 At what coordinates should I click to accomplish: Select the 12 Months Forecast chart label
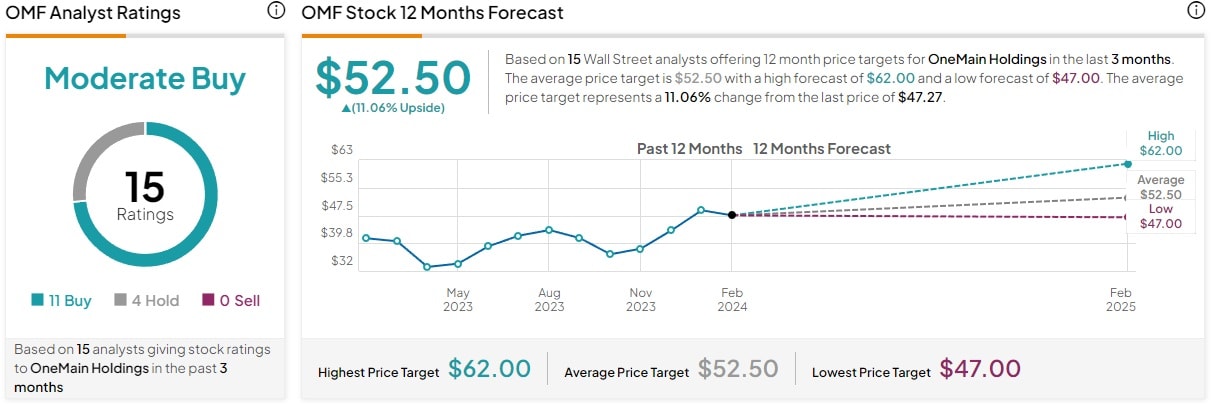(821, 149)
